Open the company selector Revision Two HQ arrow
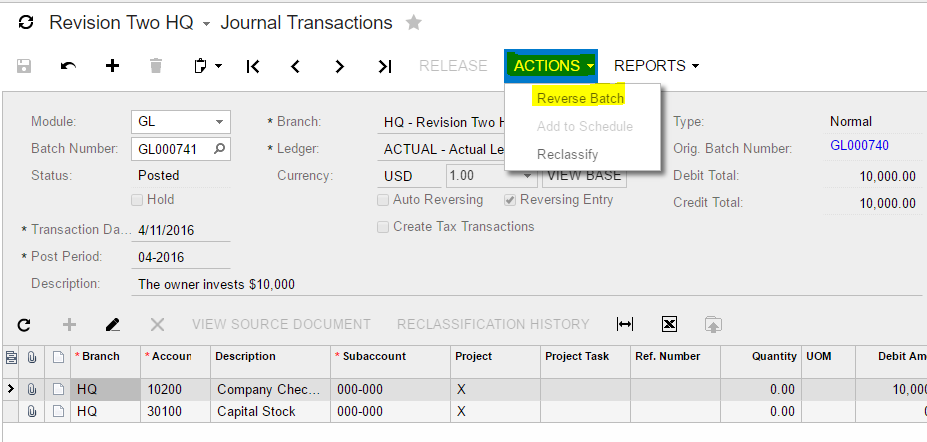927x442 pixels. [x=206, y=24]
